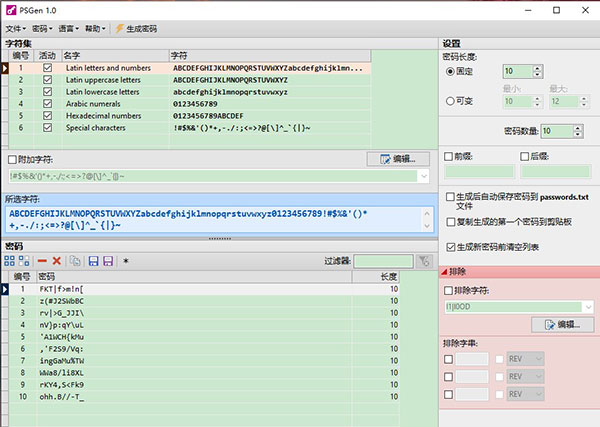The height and width of the screenshot is (427, 600).
Task: Click the first blue save disk icon
Action: click(93, 261)
